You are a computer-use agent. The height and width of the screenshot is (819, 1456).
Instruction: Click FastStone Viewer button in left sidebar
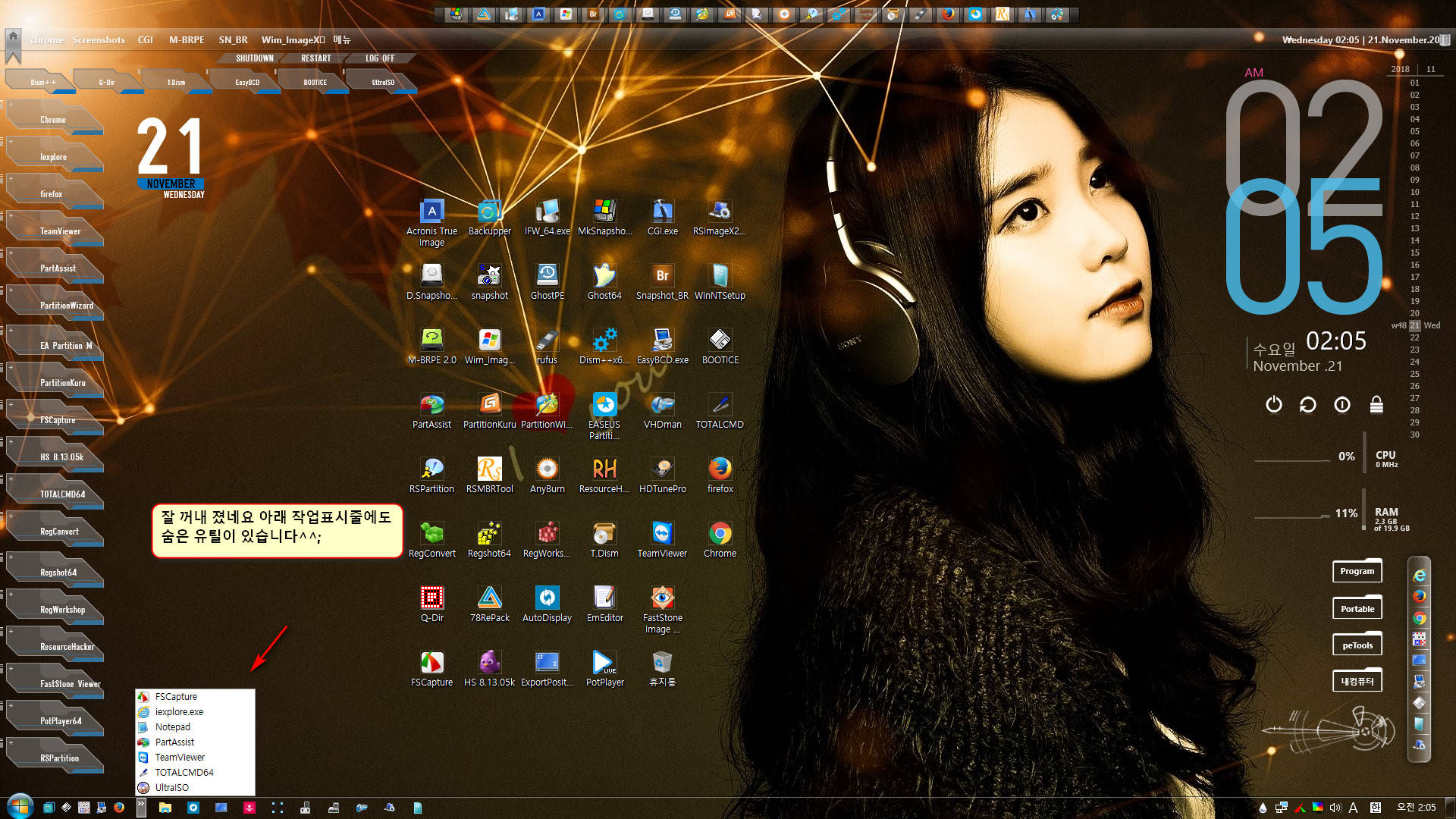click(x=57, y=683)
